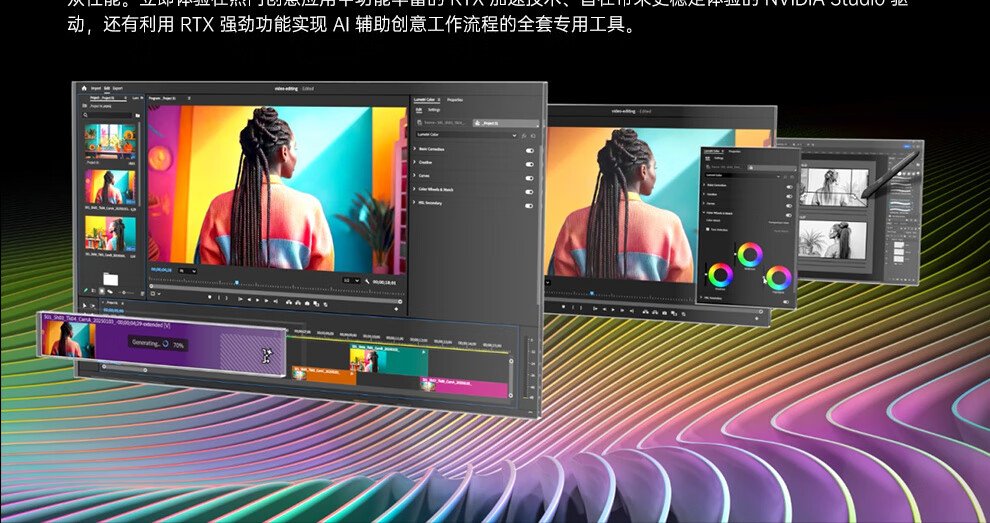
Task: Expand the Color Wheels & Match section
Action: pyautogui.click(x=415, y=189)
